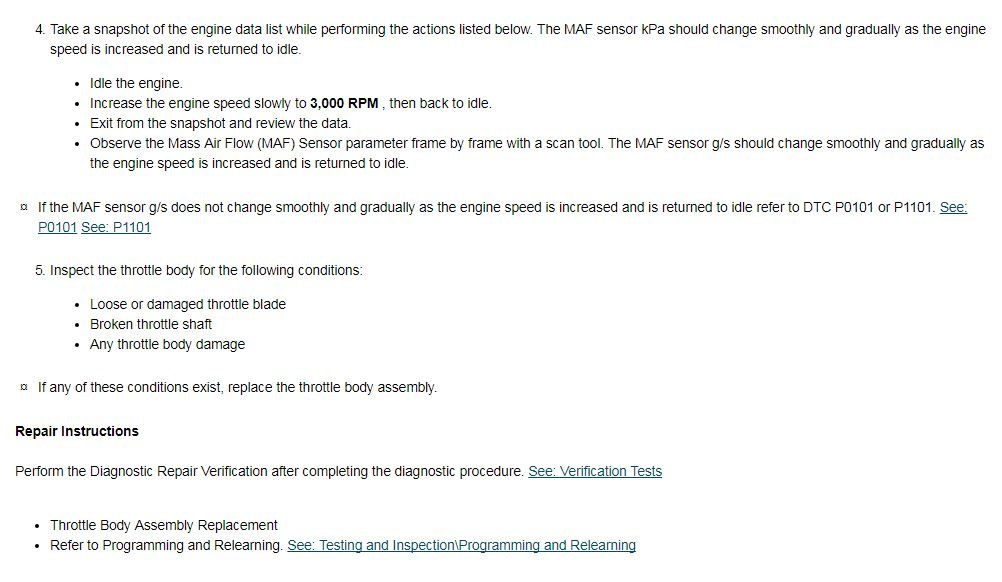Click the "Throttle Body Assembly Replacement" bullet

pyautogui.click(x=164, y=525)
